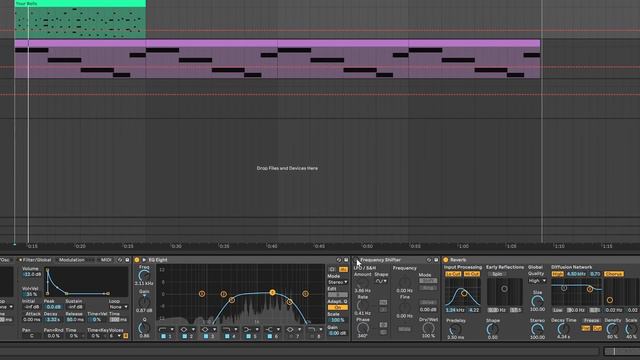
Task: Toggle EQ Eight spectrum analyzer button
Action: [x=343, y=269]
